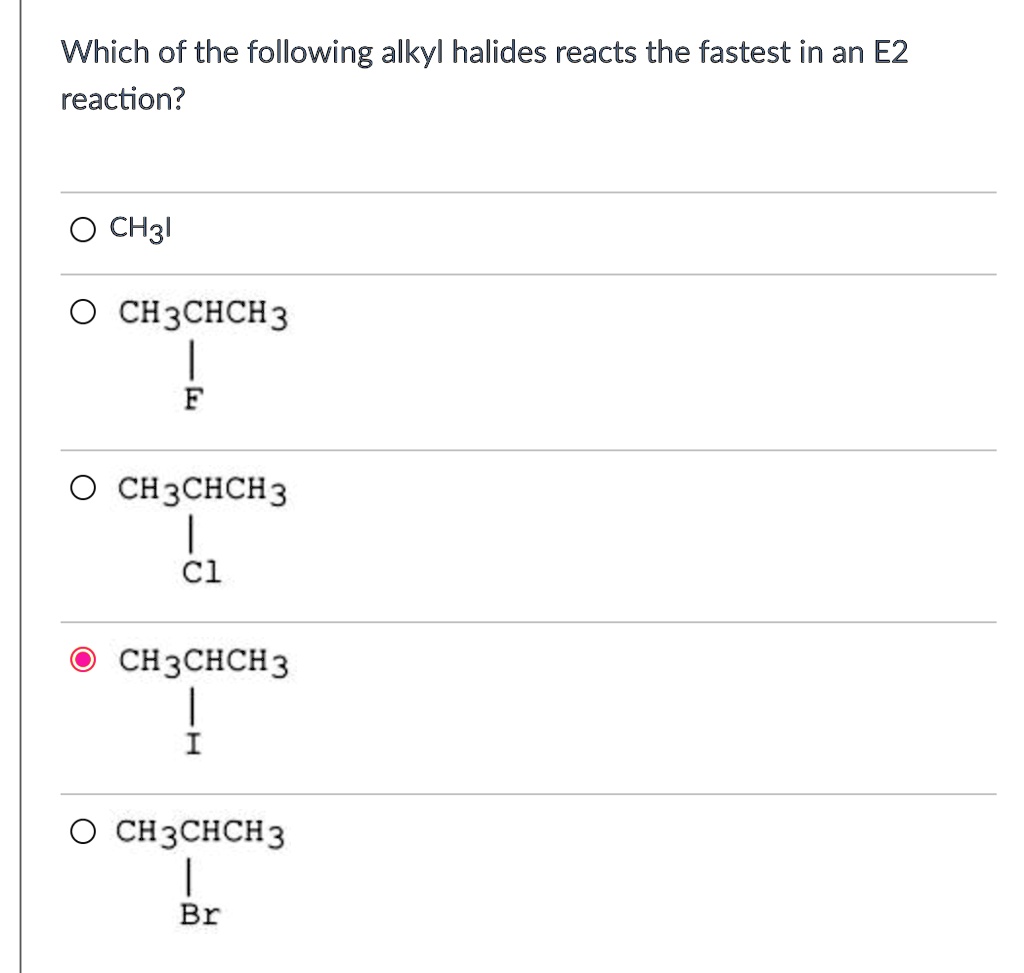Image resolution: width=1024 pixels, height=973 pixels.
Task: Click the topmost unselected radio circle
Action: [x=85, y=231]
